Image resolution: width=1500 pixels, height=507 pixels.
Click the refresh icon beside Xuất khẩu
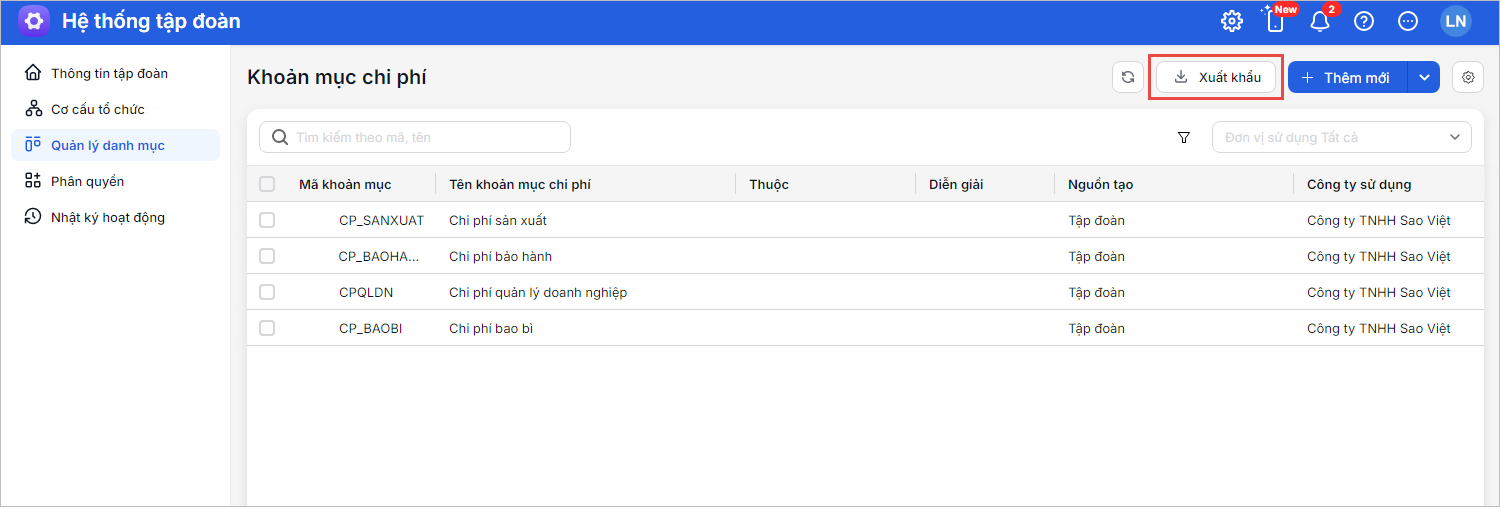tap(1128, 77)
